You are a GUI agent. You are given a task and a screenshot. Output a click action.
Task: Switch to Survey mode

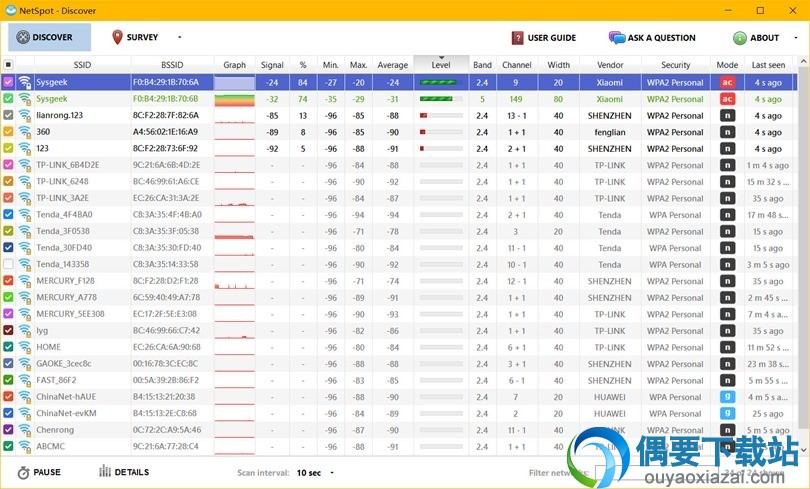pos(135,37)
